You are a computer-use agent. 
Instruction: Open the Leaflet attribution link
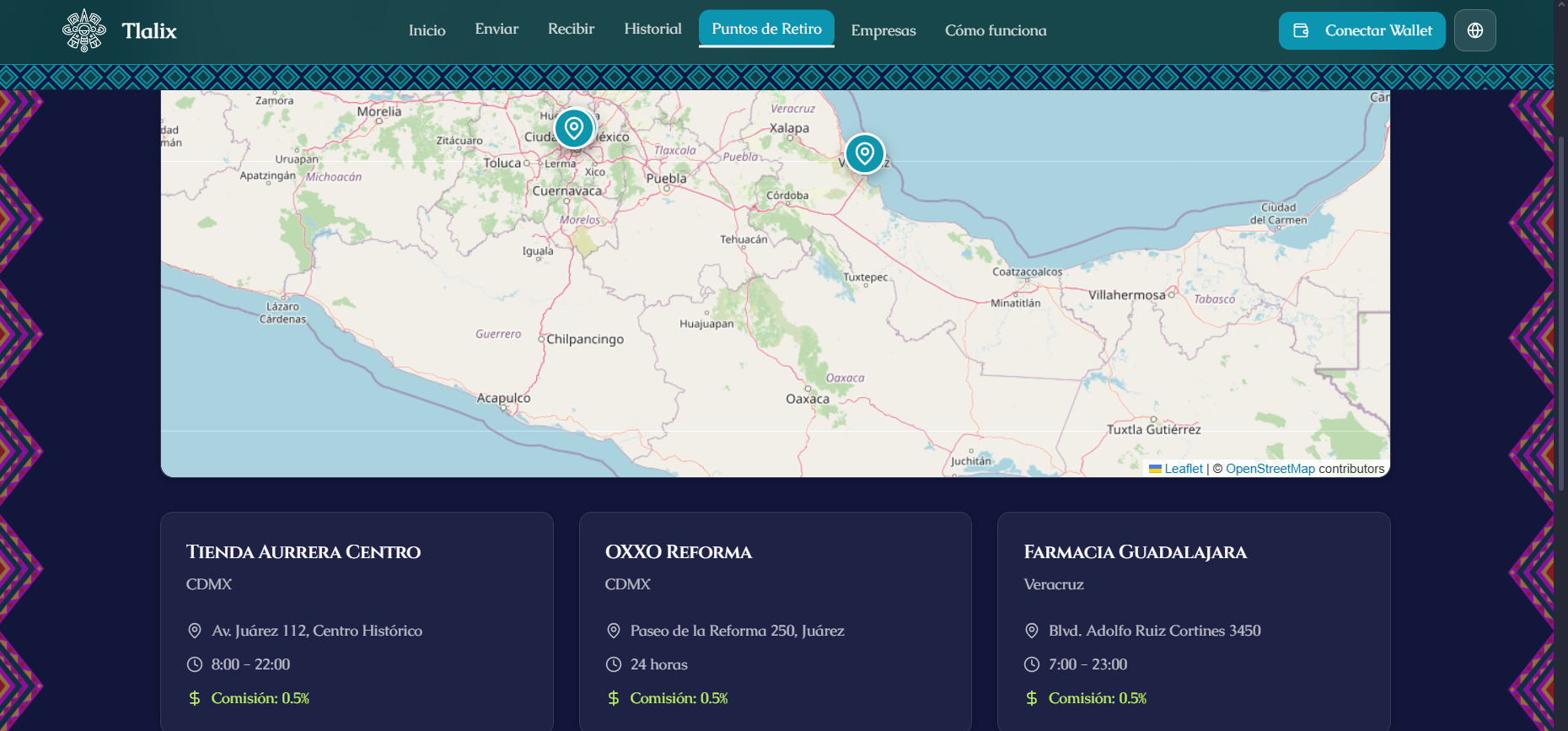coord(1183,469)
